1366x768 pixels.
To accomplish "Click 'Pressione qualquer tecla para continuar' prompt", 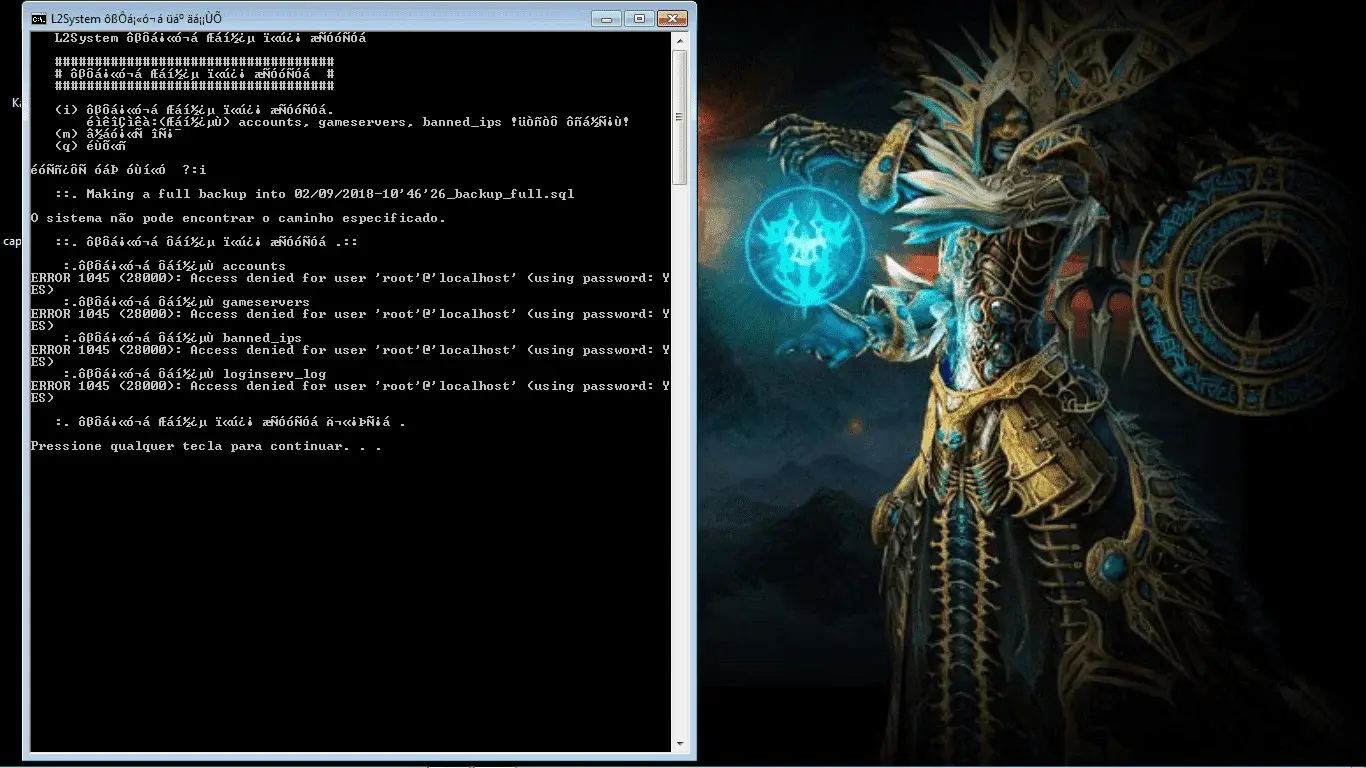I will pyautogui.click(x=206, y=446).
